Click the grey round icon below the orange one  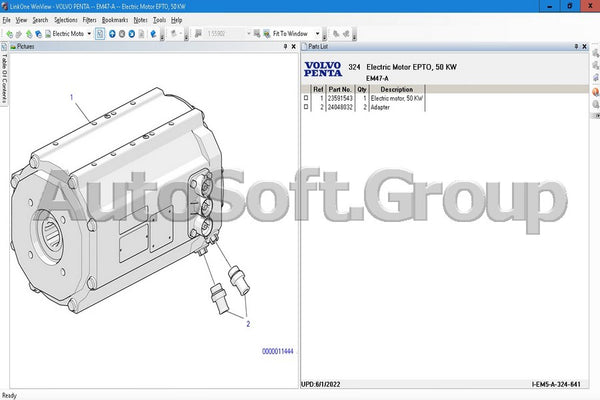click(x=595, y=104)
